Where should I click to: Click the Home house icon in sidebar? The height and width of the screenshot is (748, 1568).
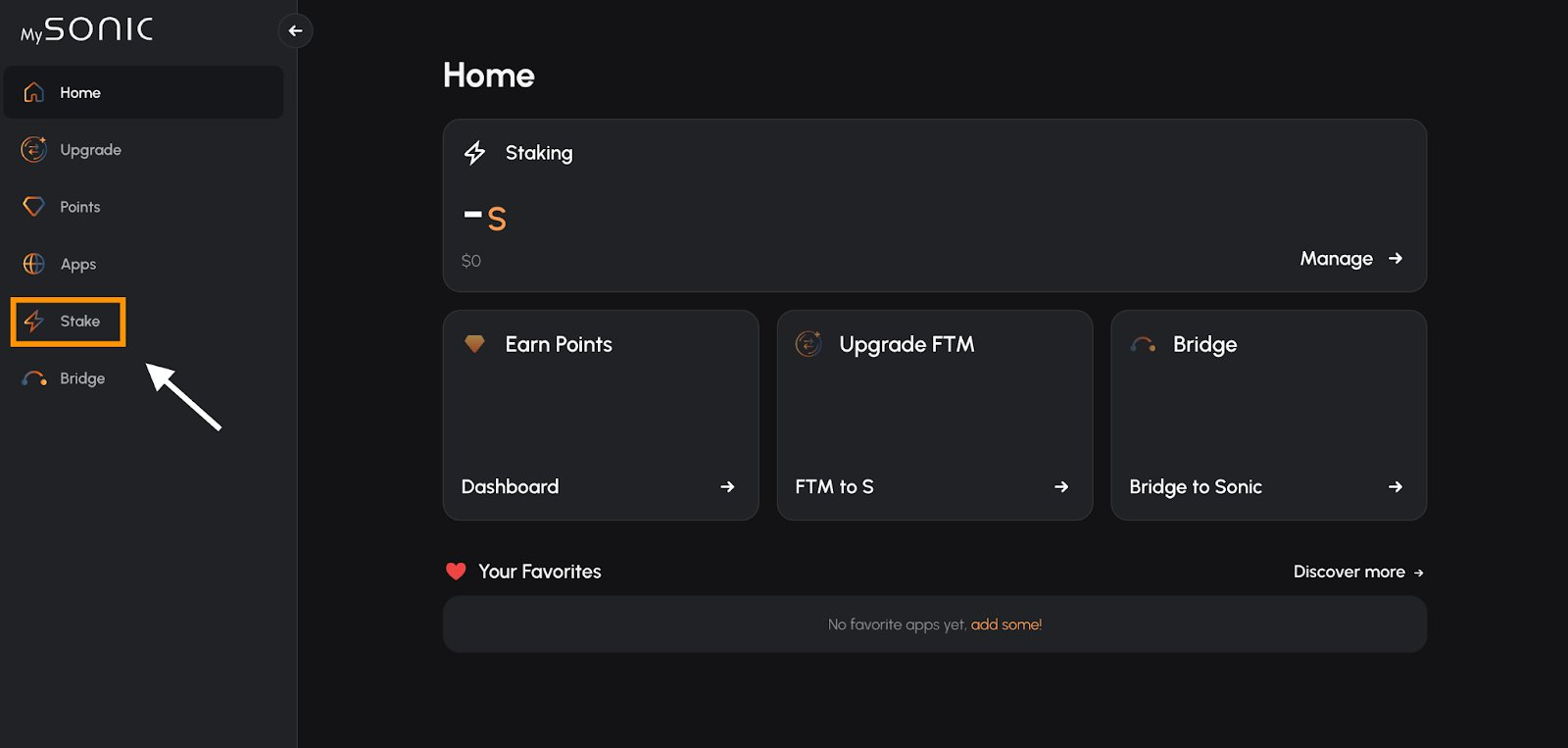click(x=34, y=92)
